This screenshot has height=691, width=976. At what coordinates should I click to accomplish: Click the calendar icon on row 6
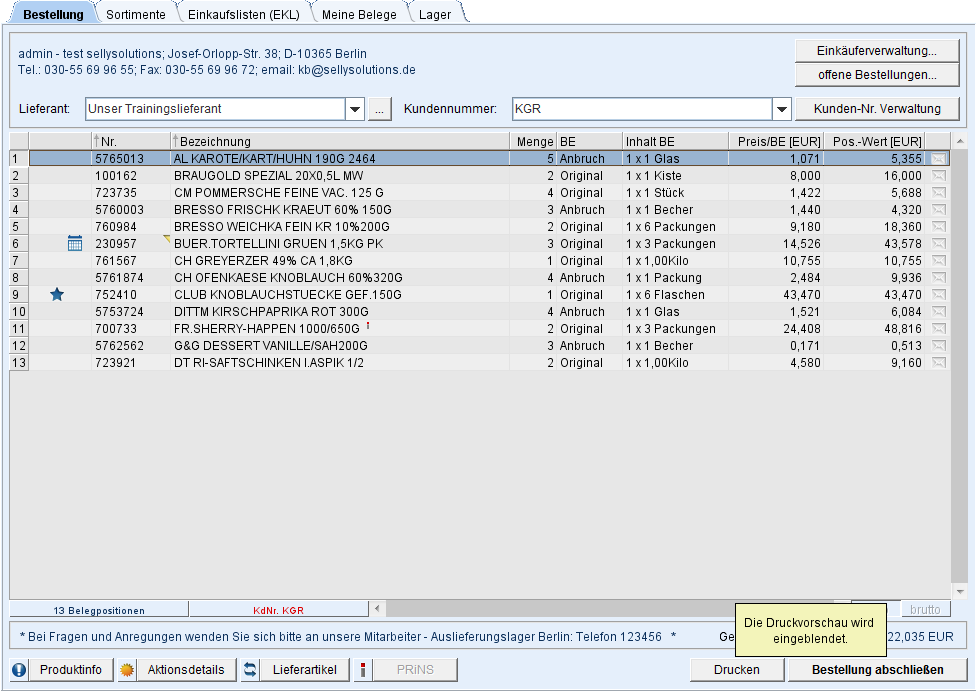point(75,243)
